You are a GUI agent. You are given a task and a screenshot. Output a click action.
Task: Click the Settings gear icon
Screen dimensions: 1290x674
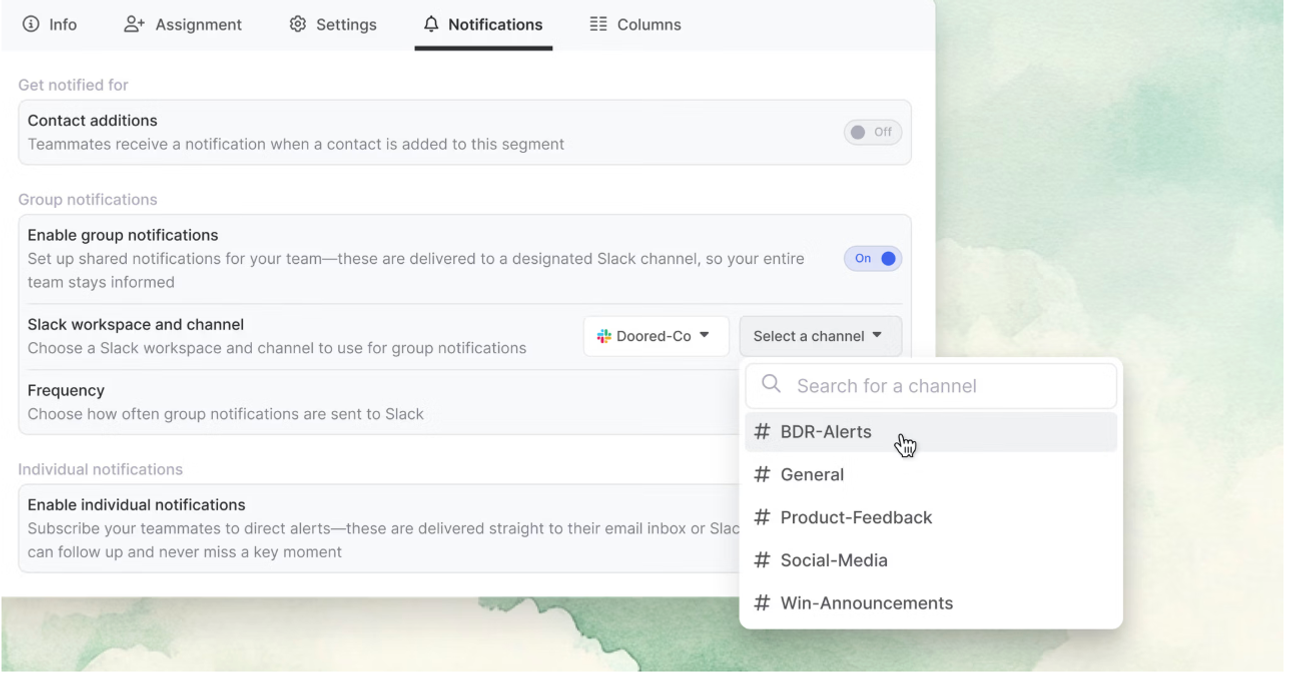(x=298, y=24)
